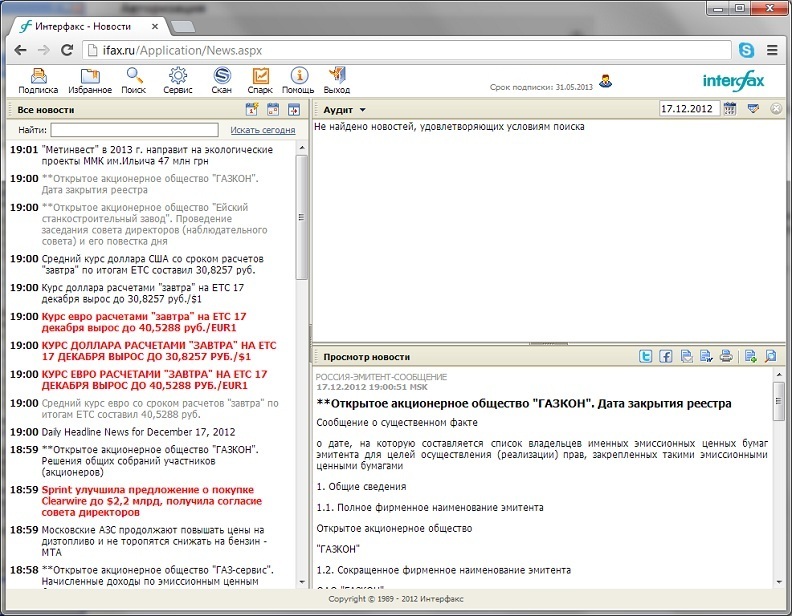
Task: Click the Все новости panel title
Action: point(45,110)
